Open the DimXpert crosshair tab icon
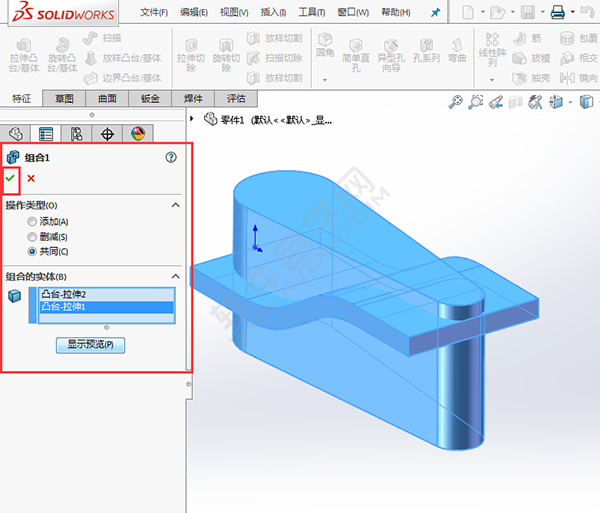Viewport: 600px width, 513px height. (107, 134)
